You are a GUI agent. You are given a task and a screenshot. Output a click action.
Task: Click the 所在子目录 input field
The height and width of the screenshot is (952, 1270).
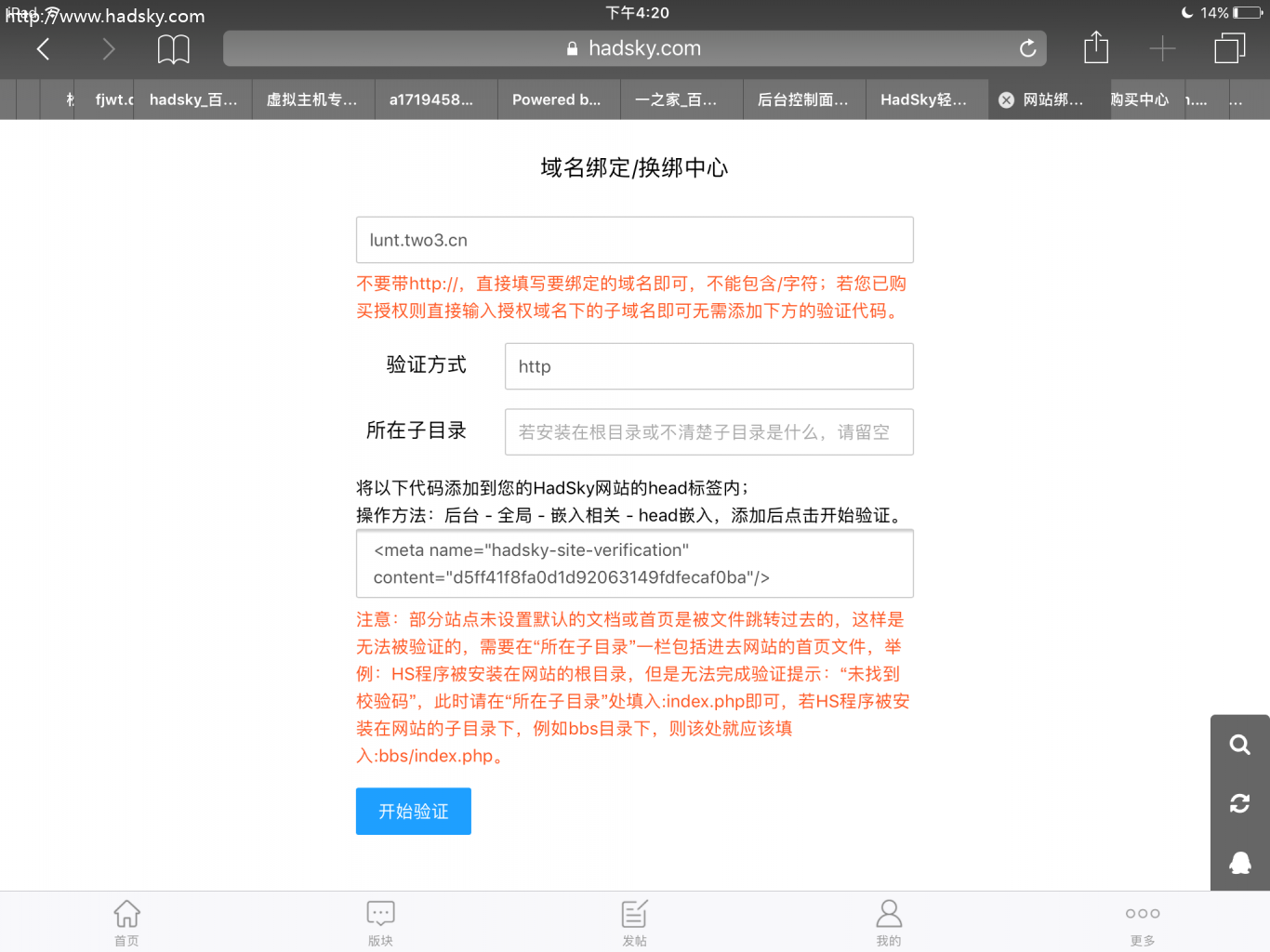[x=709, y=432]
